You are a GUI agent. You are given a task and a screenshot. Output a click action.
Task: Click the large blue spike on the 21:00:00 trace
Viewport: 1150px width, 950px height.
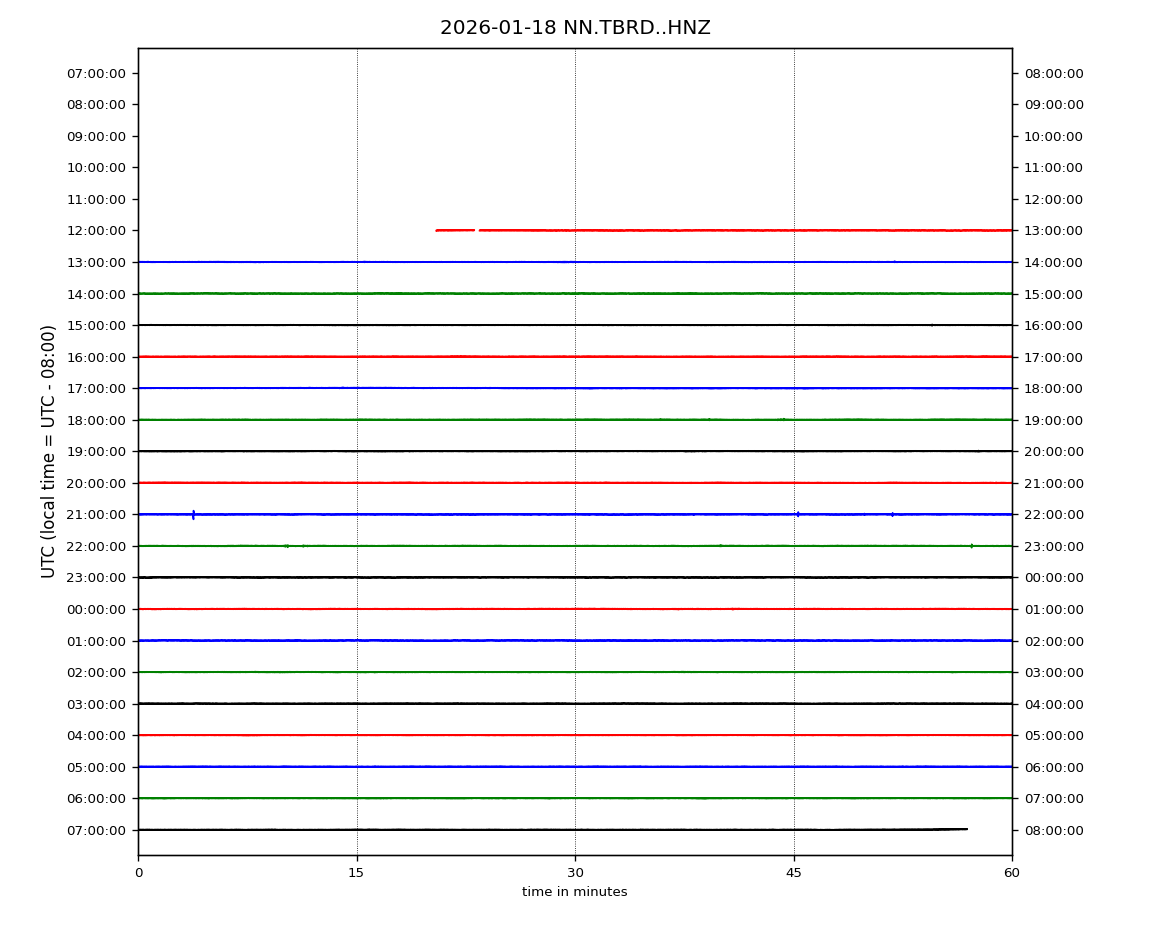point(193,514)
